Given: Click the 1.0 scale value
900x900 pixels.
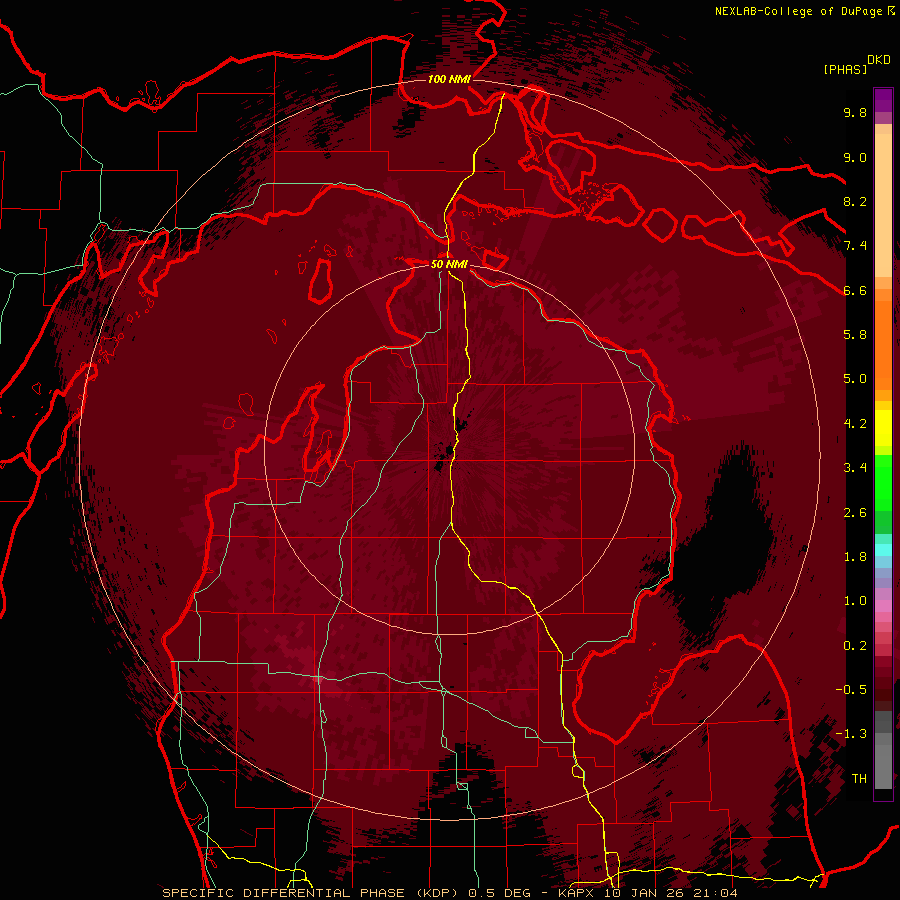Looking at the screenshot, I should [x=855, y=601].
